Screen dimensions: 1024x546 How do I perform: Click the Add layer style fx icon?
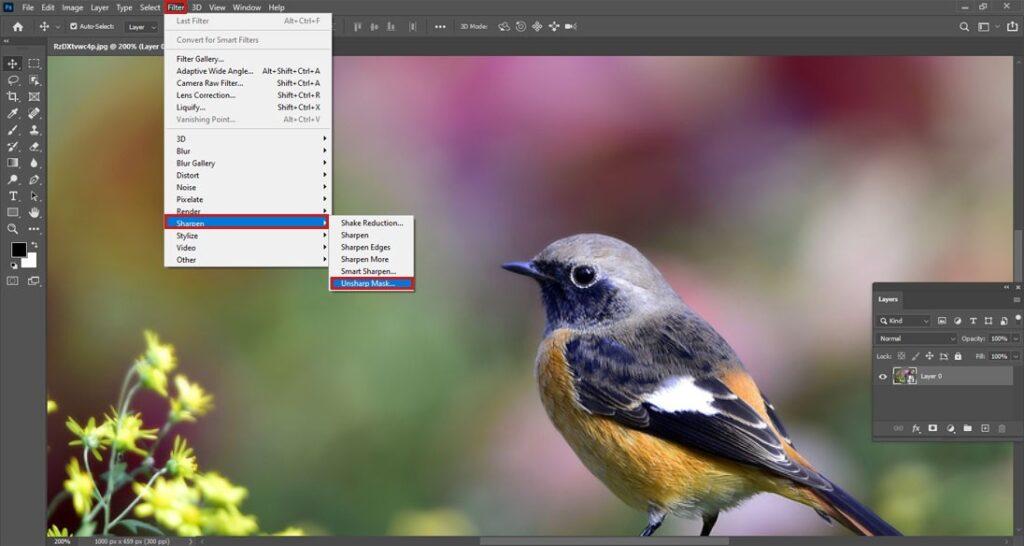click(x=916, y=428)
